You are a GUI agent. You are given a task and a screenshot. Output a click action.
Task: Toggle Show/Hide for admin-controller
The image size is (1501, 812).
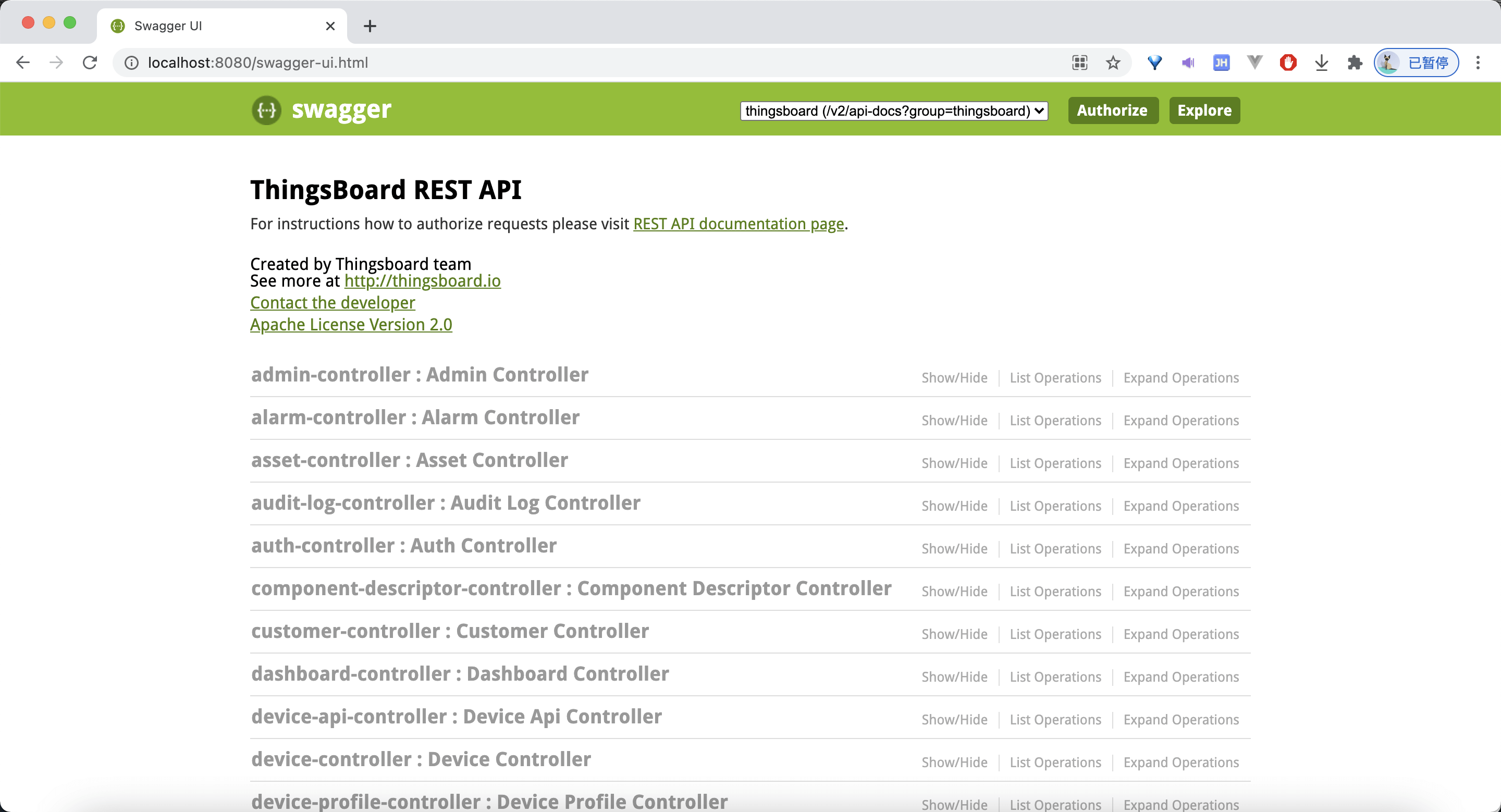[x=954, y=377]
